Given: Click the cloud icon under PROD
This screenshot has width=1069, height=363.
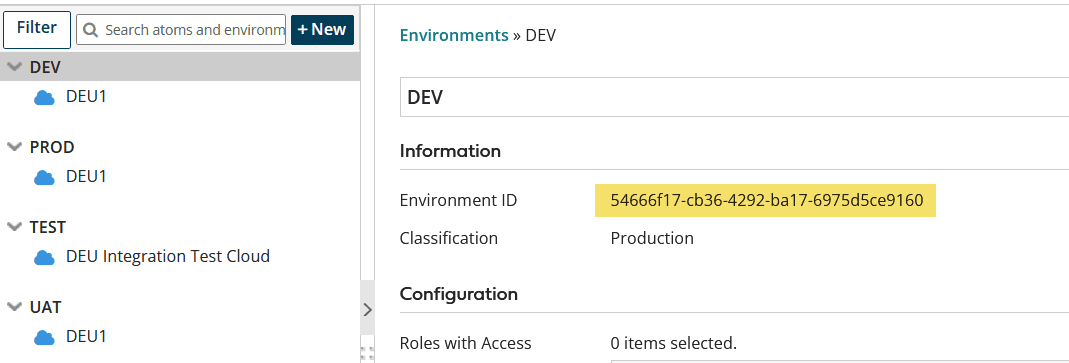Looking at the screenshot, I should [x=44, y=177].
